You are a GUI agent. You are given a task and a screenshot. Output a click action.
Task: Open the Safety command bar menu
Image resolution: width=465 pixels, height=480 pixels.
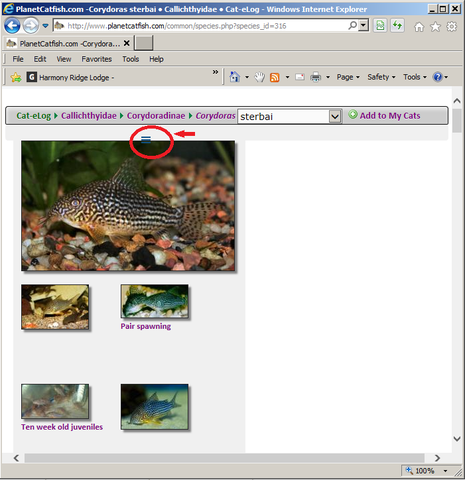381,77
